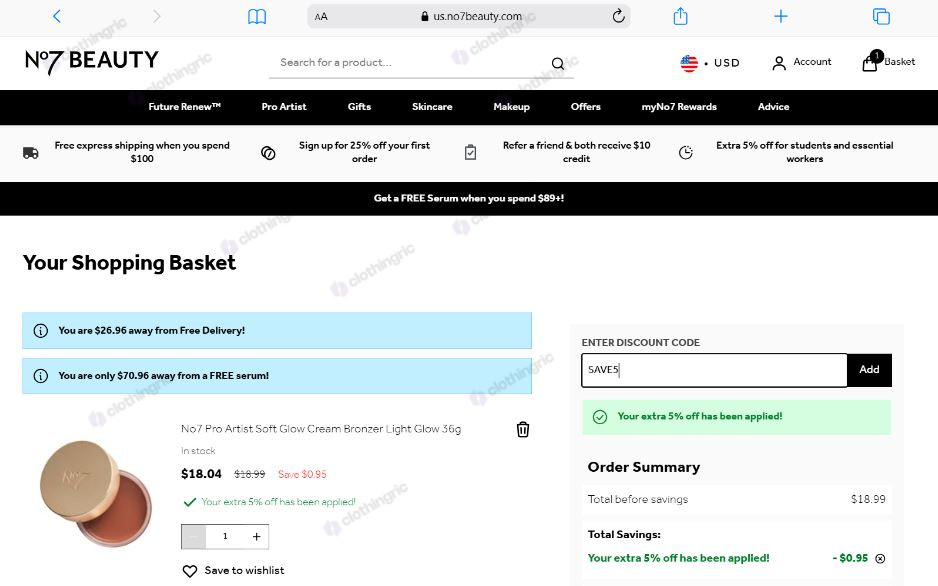Increase bronzer quantity with plus button
Viewport: 938px width, 586px height.
(257, 536)
